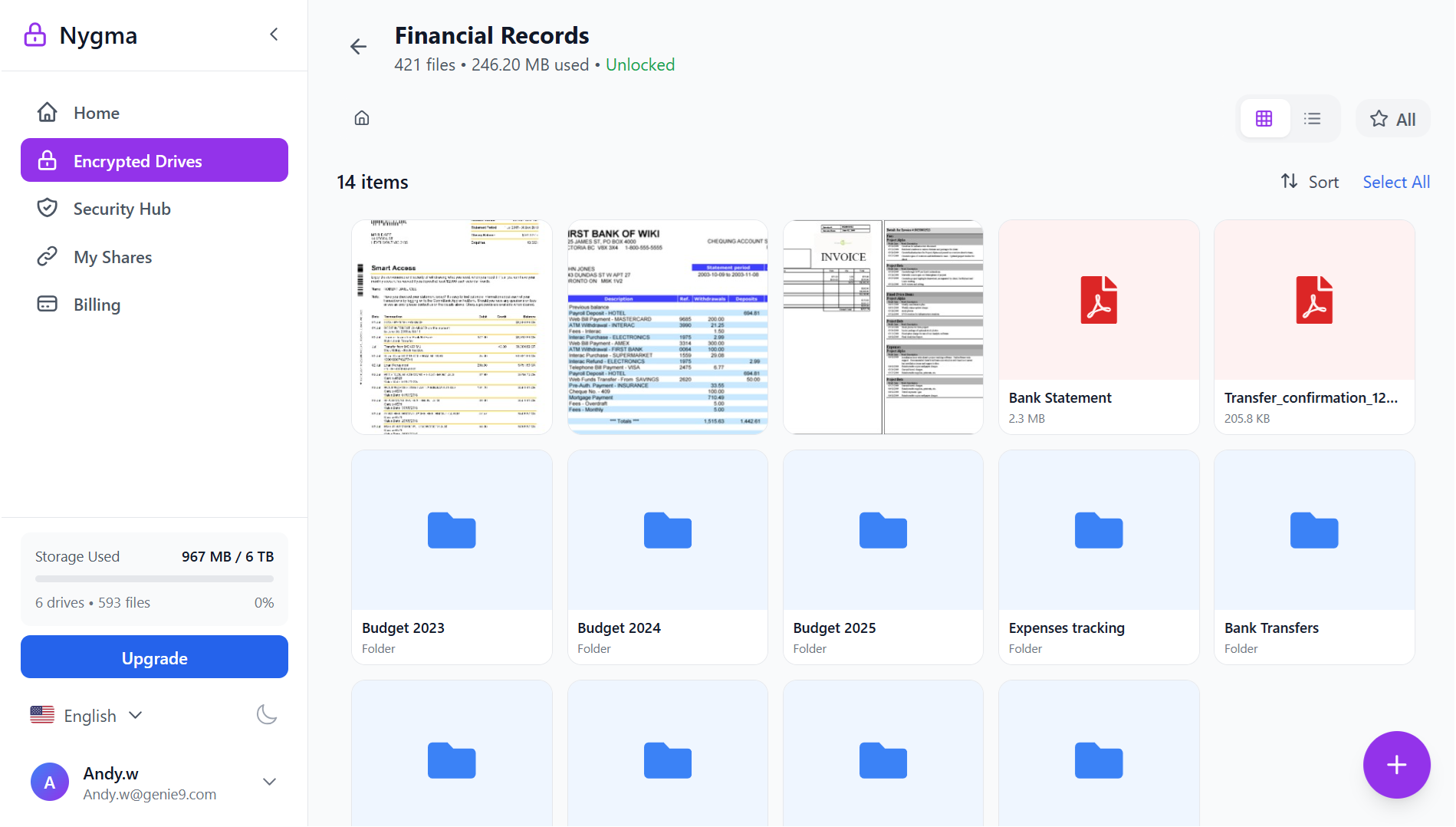Click the home breadcrumb icon
The image size is (1456, 827).
click(361, 117)
